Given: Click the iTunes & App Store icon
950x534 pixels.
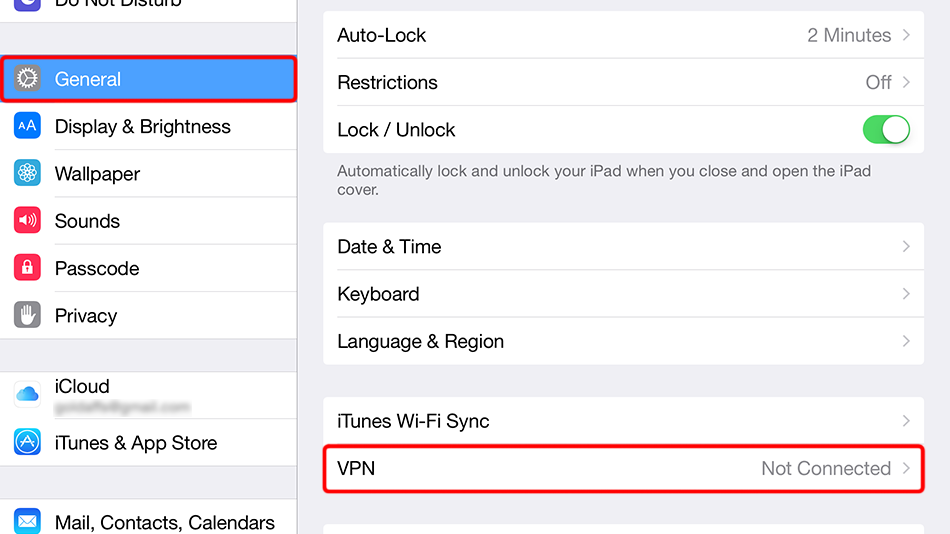Looking at the screenshot, I should click(28, 442).
